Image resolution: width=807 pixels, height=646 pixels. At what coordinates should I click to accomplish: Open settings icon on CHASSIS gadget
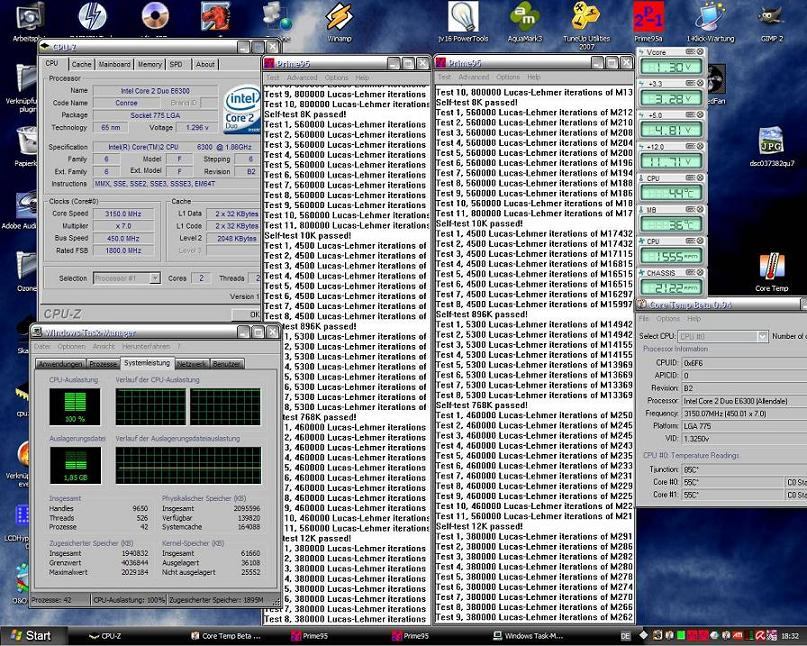(x=691, y=272)
